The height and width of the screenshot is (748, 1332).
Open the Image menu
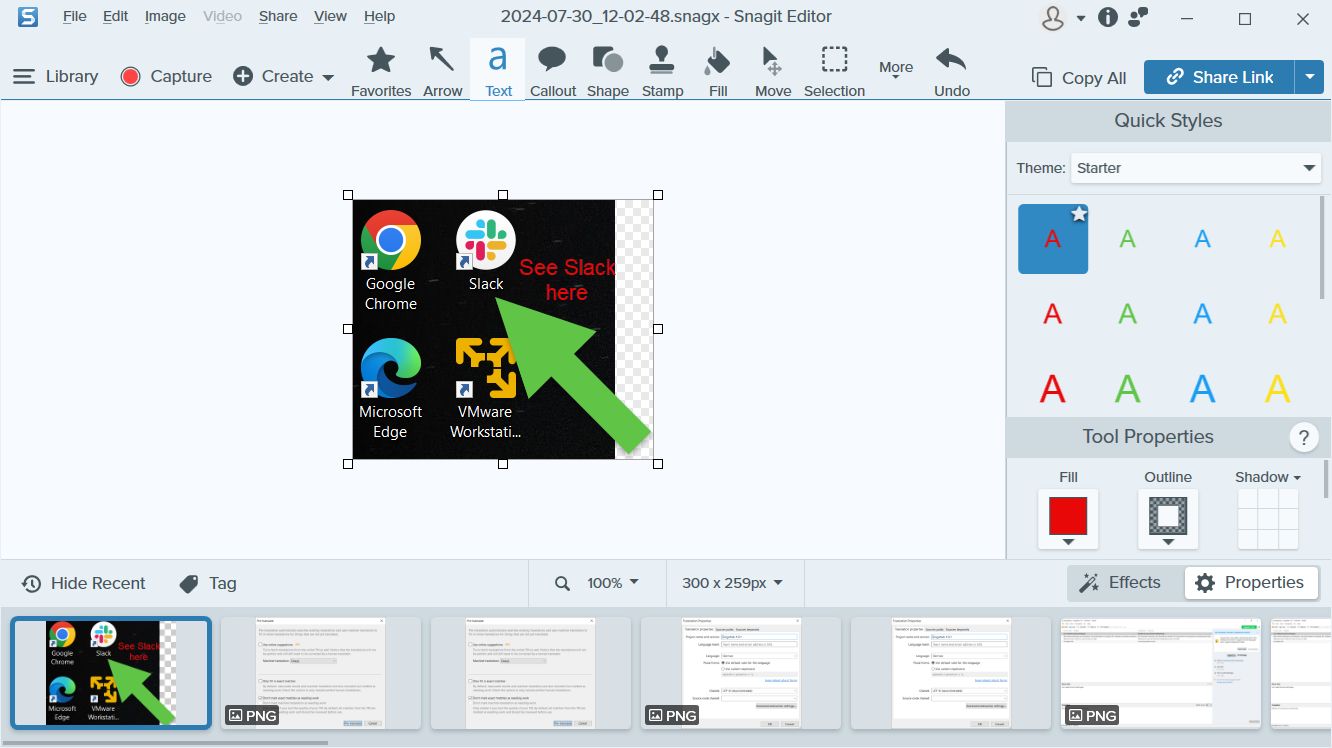(165, 16)
